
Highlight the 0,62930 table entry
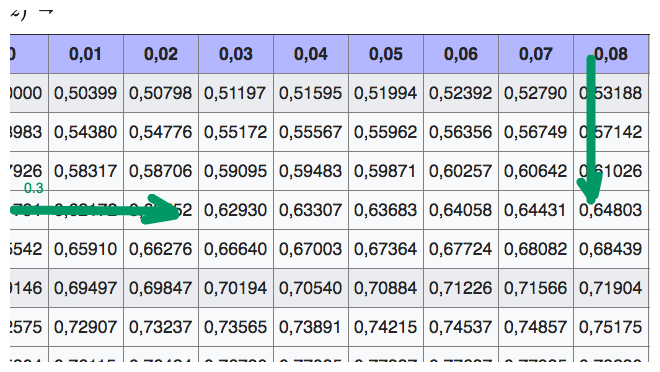pyautogui.click(x=236, y=210)
